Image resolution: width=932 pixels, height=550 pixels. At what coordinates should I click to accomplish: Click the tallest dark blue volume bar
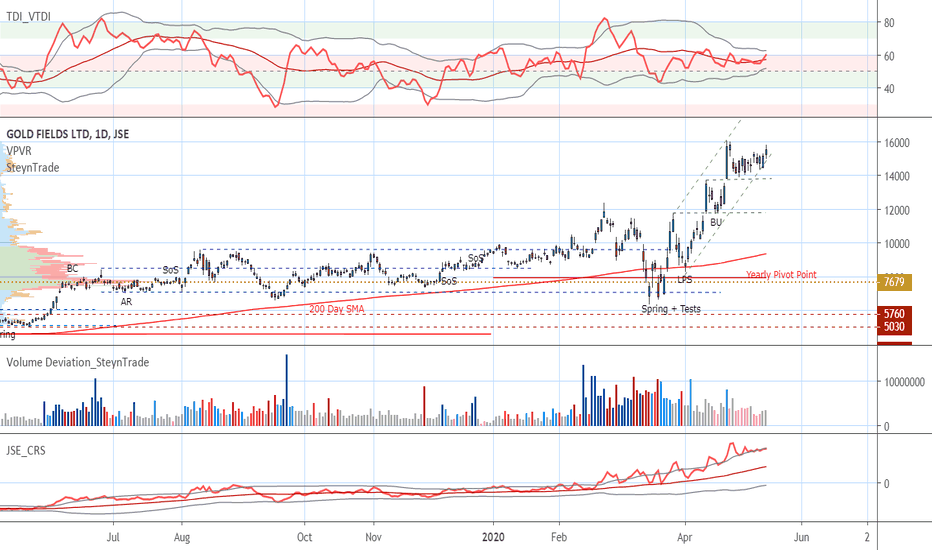click(286, 389)
